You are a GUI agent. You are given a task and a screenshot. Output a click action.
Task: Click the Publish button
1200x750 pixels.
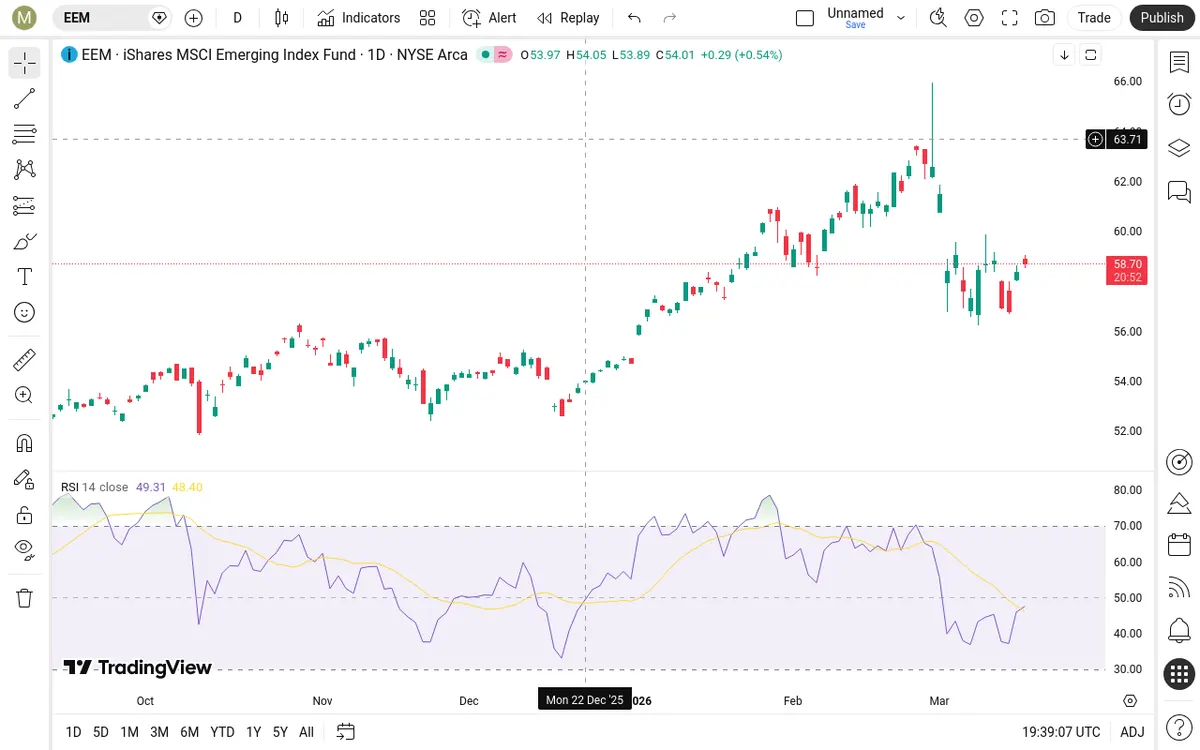click(1161, 17)
